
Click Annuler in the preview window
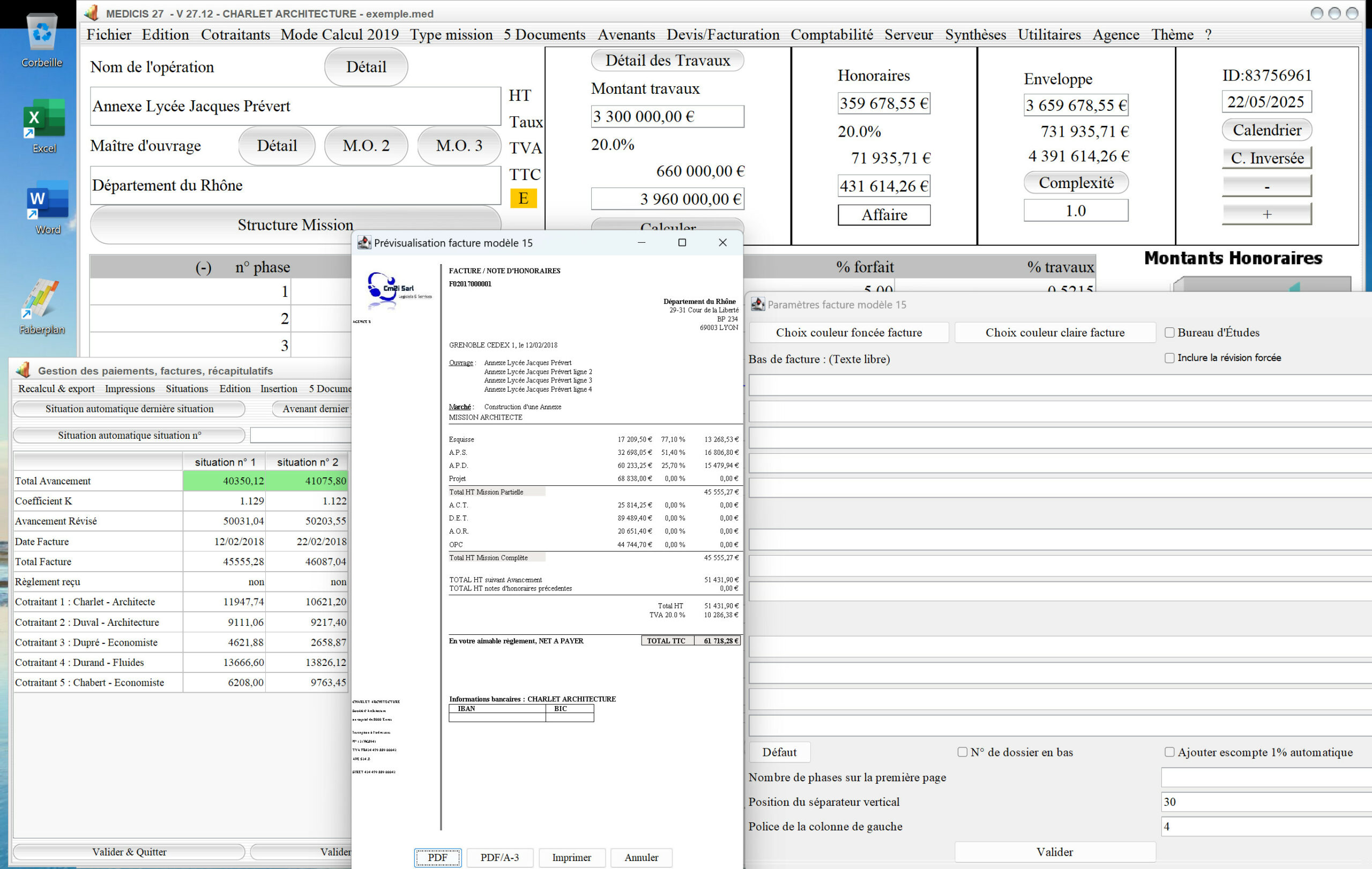(x=641, y=857)
